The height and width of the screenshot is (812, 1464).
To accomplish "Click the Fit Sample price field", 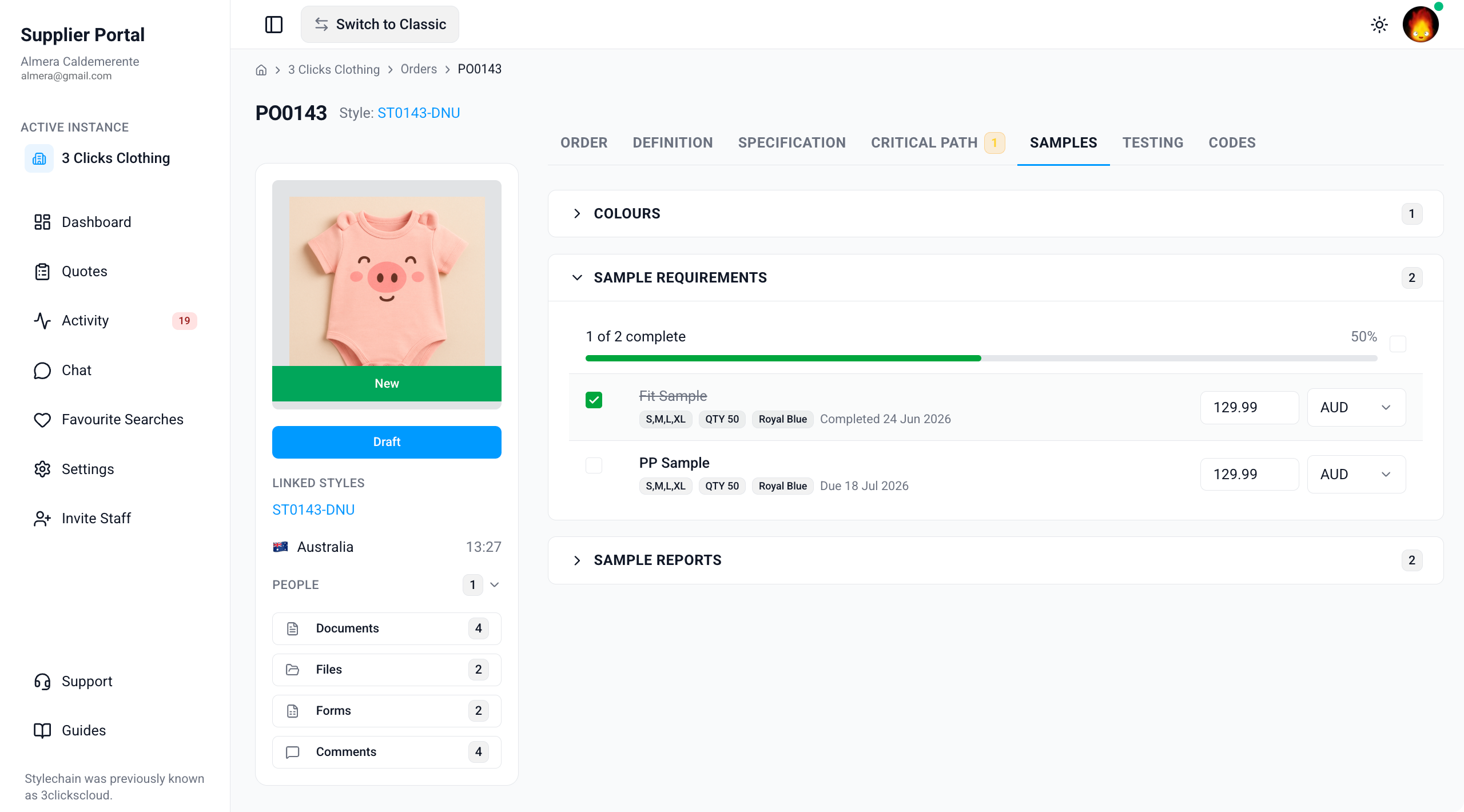I will pos(1249,407).
